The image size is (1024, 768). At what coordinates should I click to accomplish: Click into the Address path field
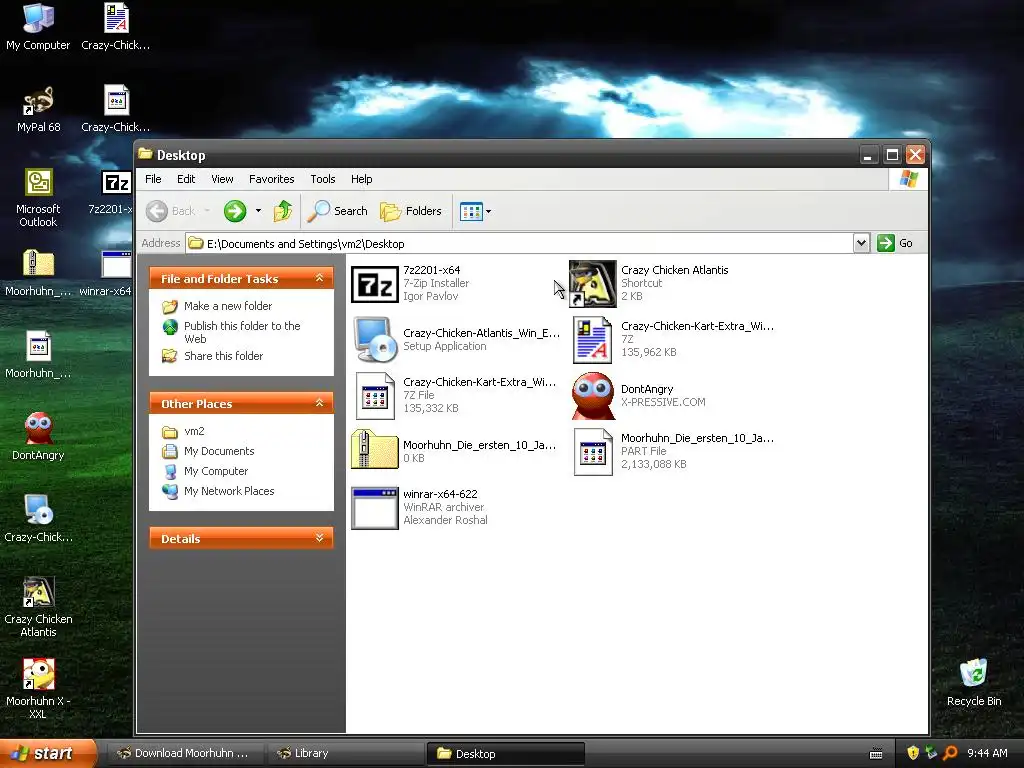[519, 244]
